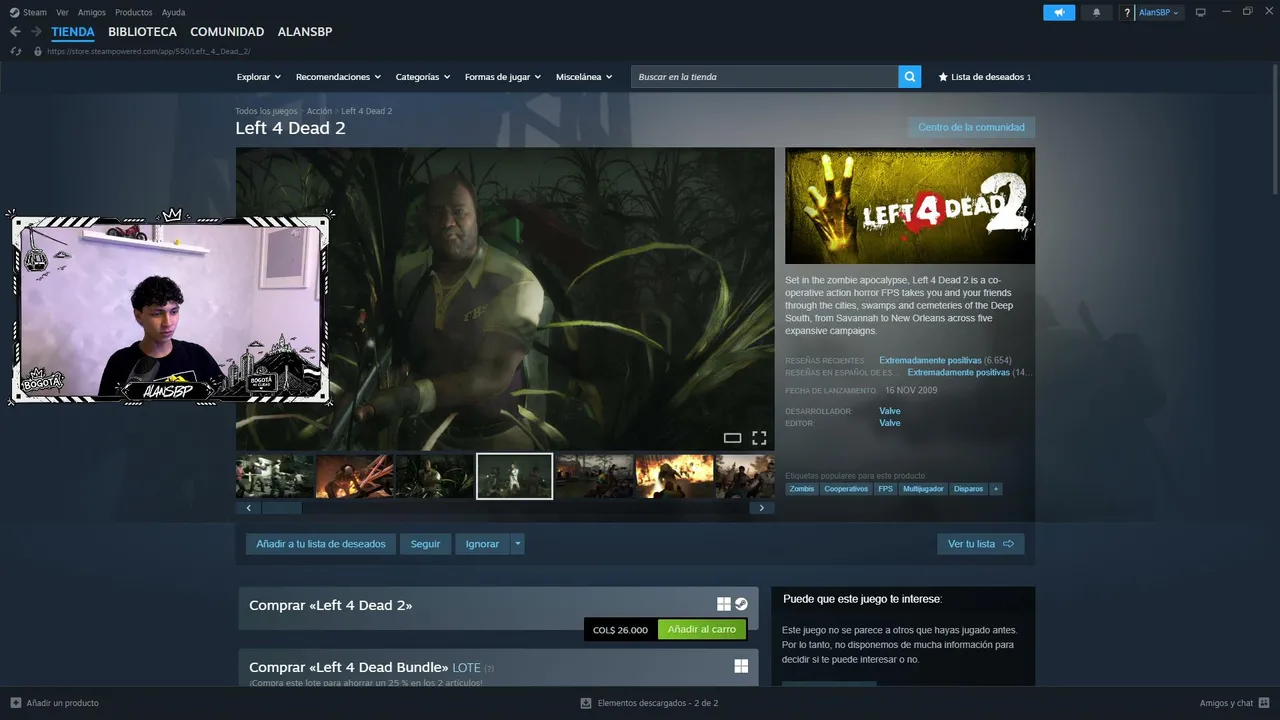Go back with the left arrow

tap(15, 32)
